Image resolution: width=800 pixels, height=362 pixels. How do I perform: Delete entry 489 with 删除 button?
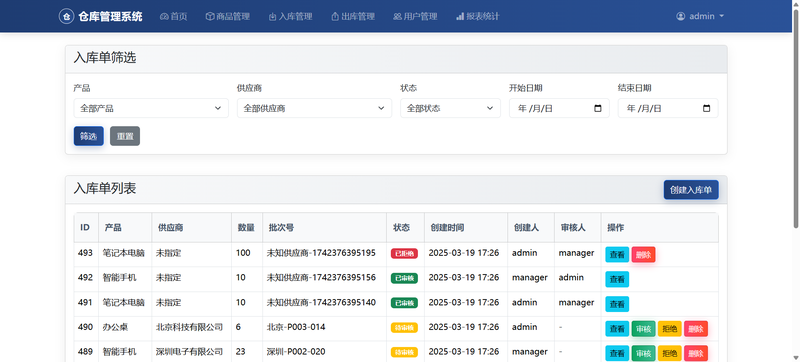(696, 353)
